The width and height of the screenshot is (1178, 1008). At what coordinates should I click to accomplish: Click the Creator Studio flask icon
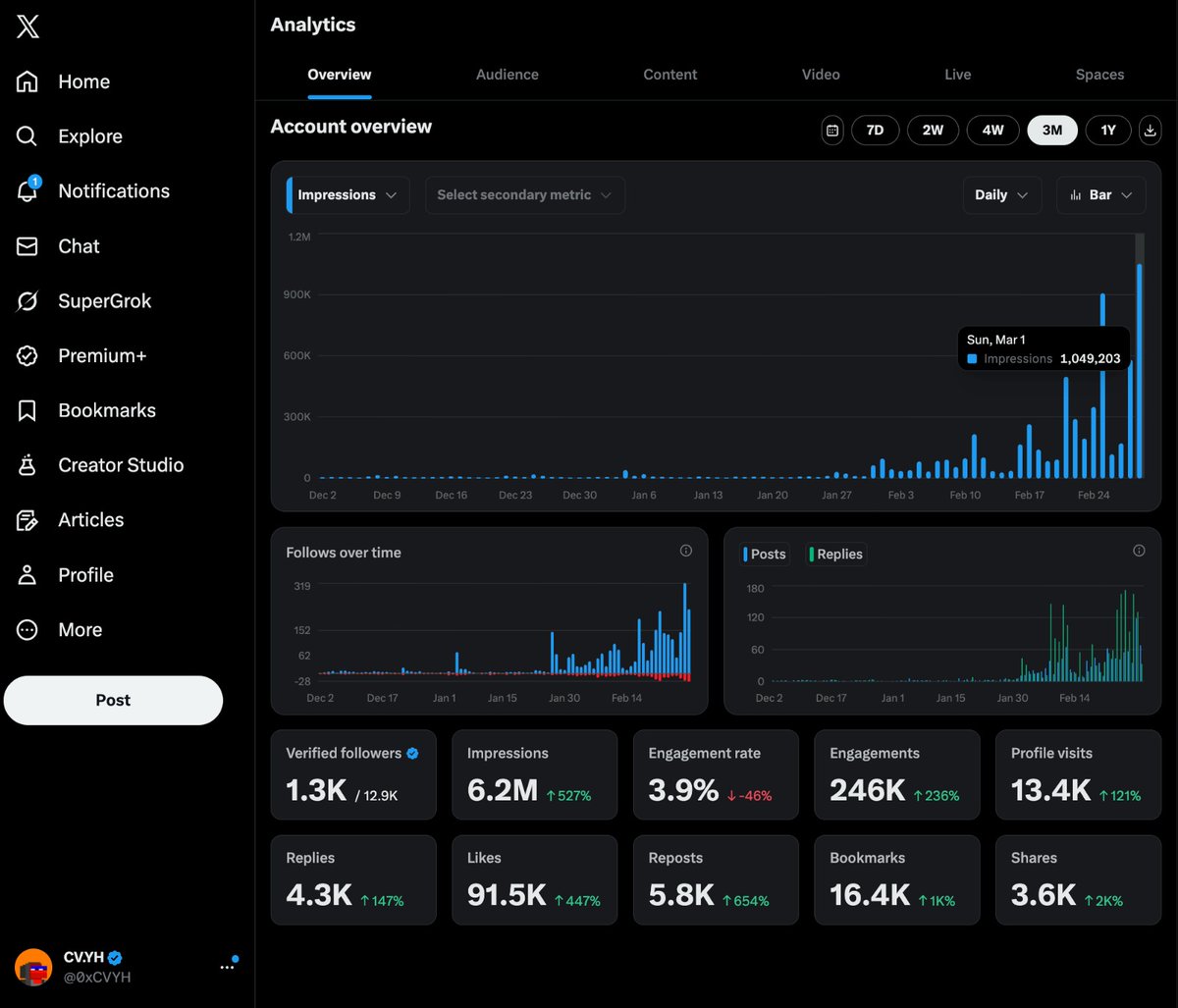27,465
